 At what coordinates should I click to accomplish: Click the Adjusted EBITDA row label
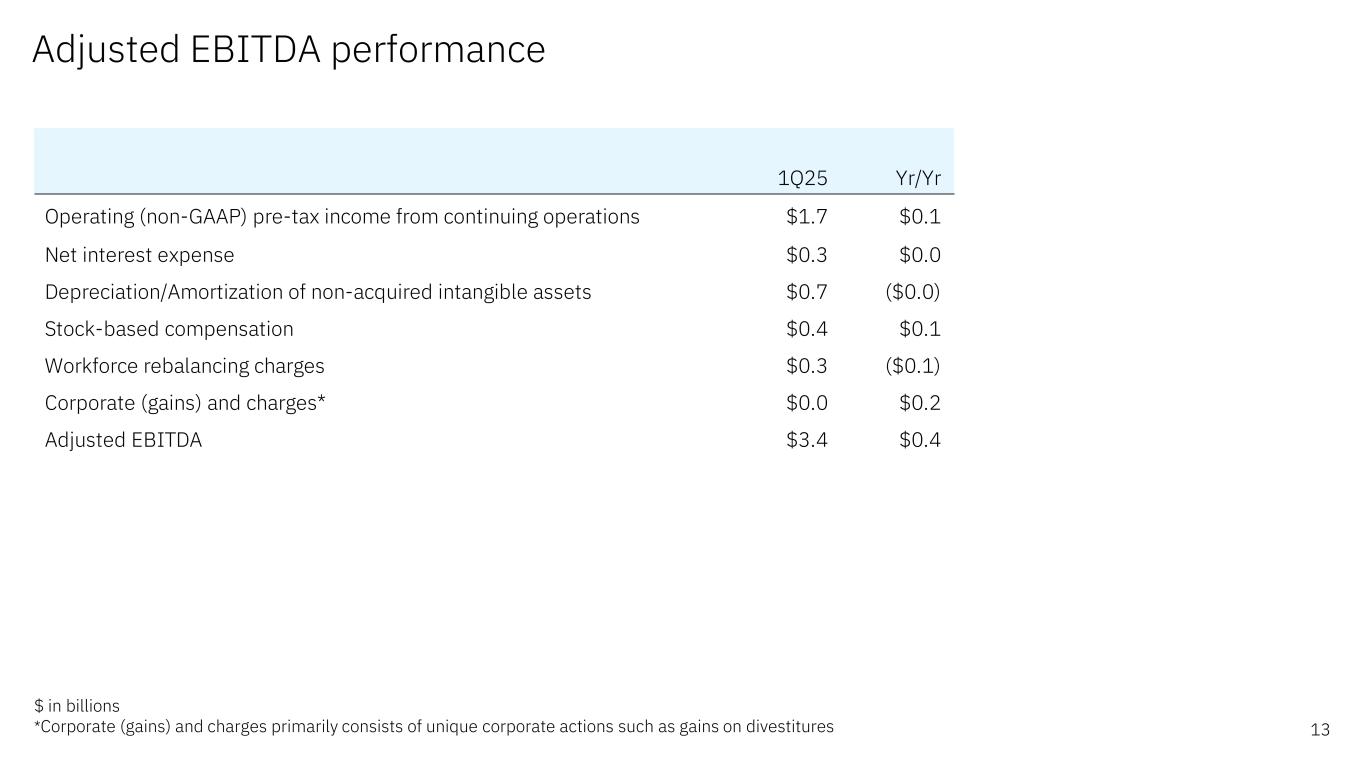point(123,440)
